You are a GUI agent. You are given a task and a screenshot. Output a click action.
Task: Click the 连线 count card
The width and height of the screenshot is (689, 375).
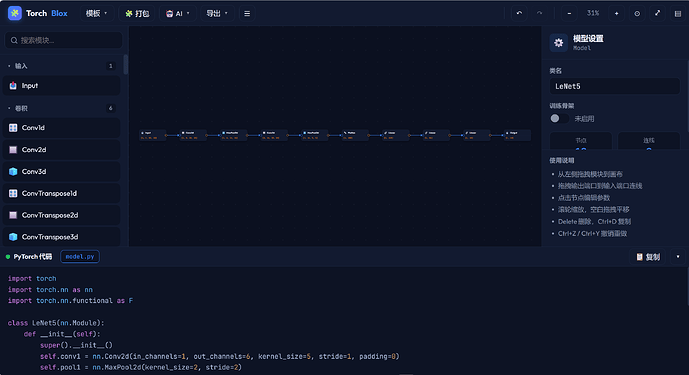coord(649,141)
